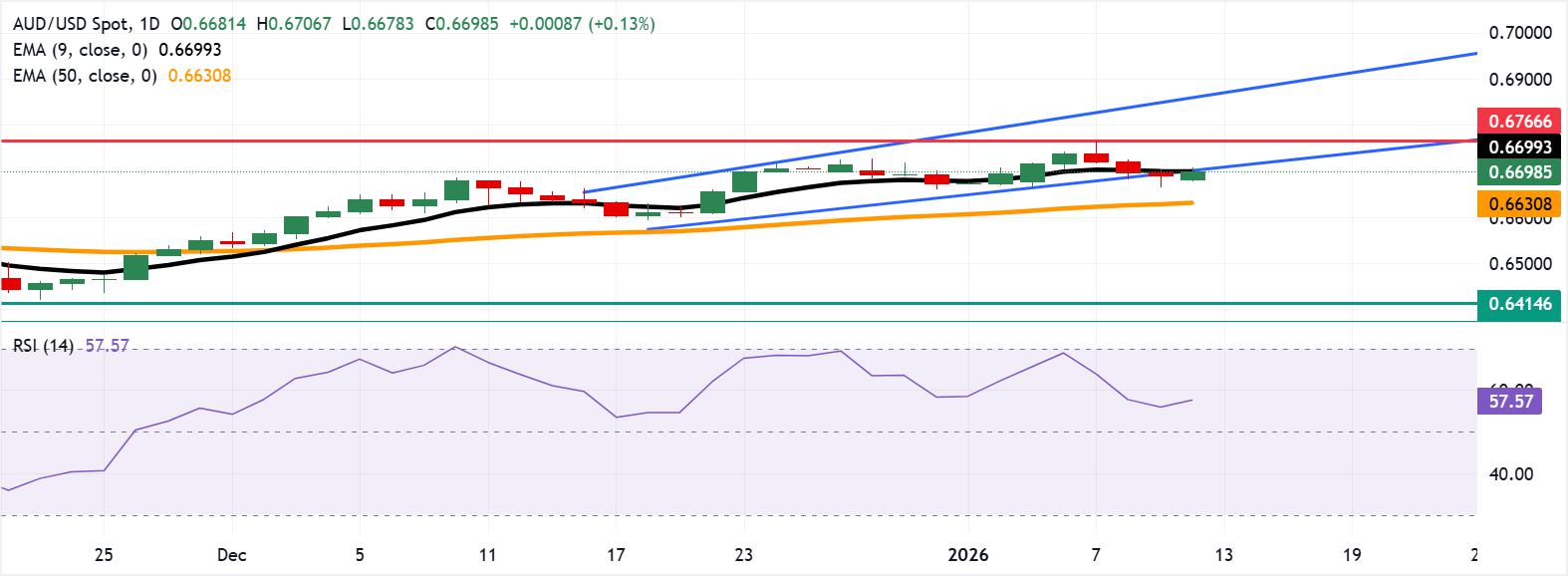Click the green 0.64146 support label
Image resolution: width=1568 pixels, height=576 pixels.
tap(1520, 303)
